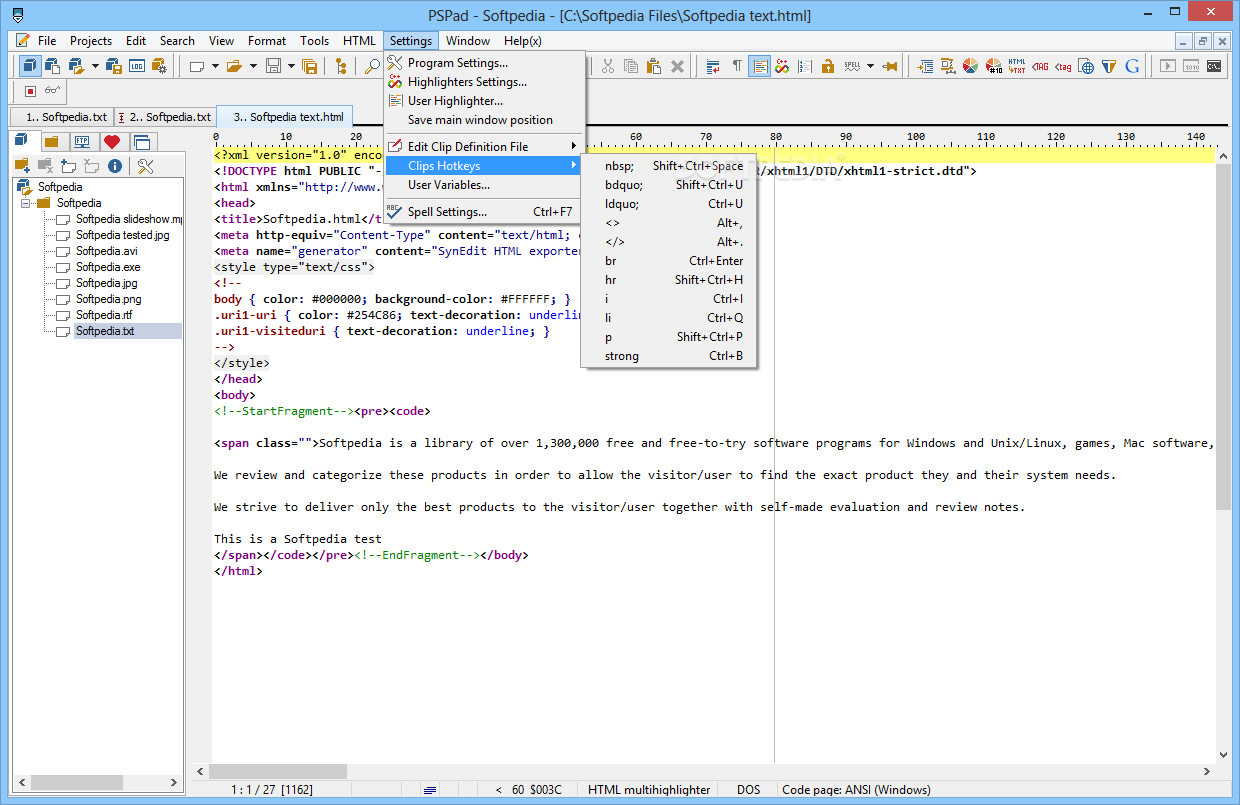Click the red stop recording macro icon
This screenshot has height=805, width=1240.
[30, 91]
